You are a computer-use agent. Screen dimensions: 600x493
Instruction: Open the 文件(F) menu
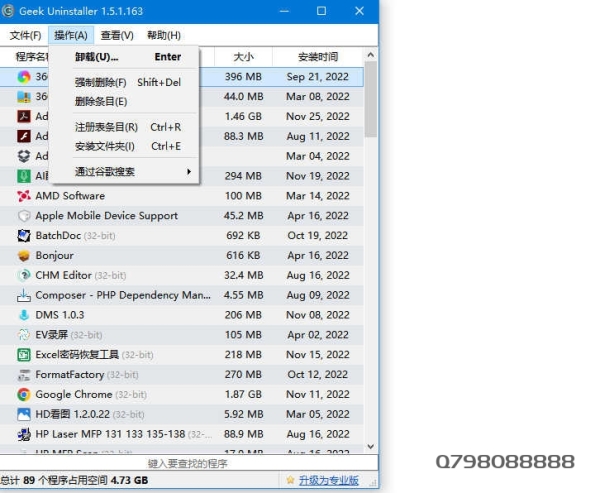[x=25, y=36]
